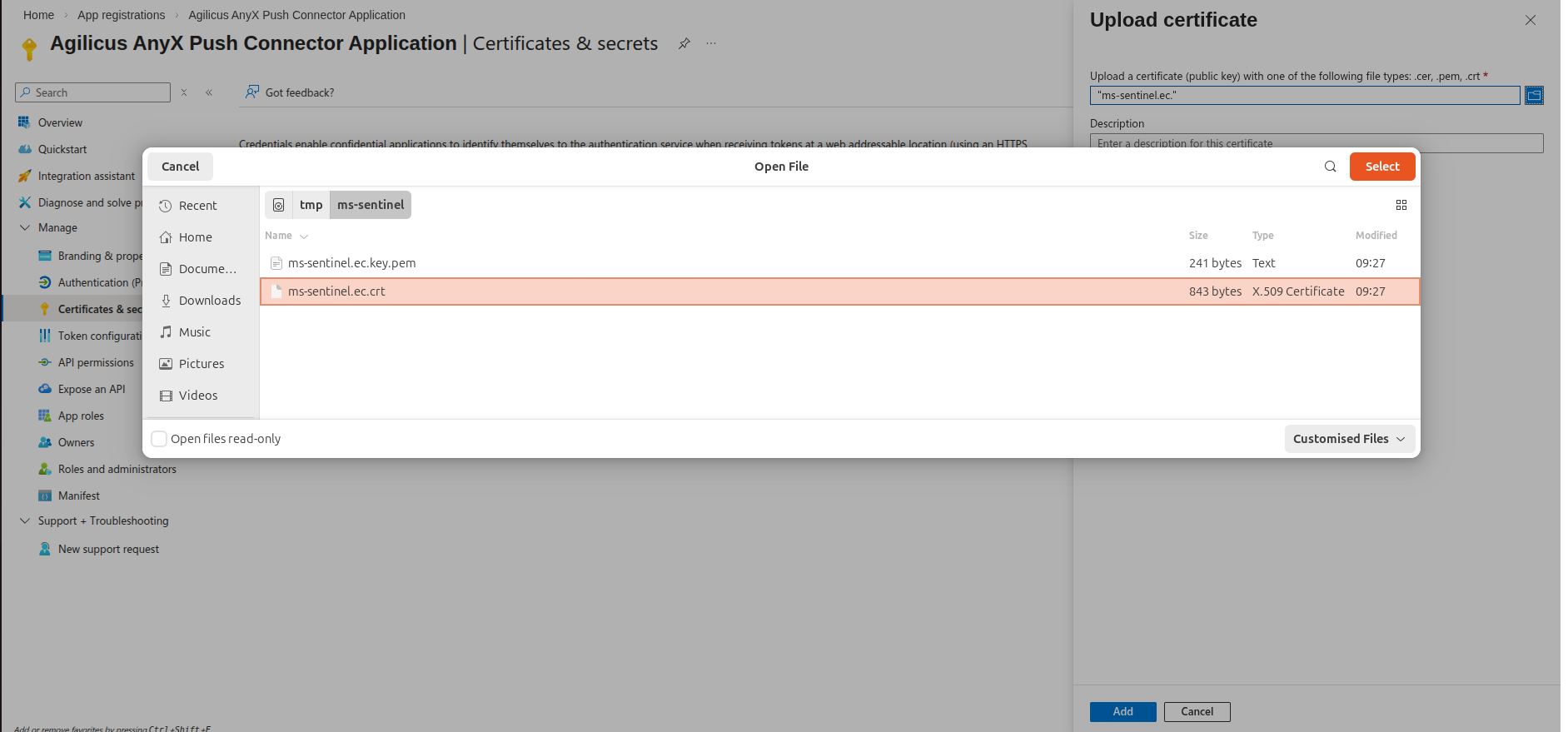Open Roles and administrators page
This screenshot has width=1568, height=732.
tap(117, 469)
